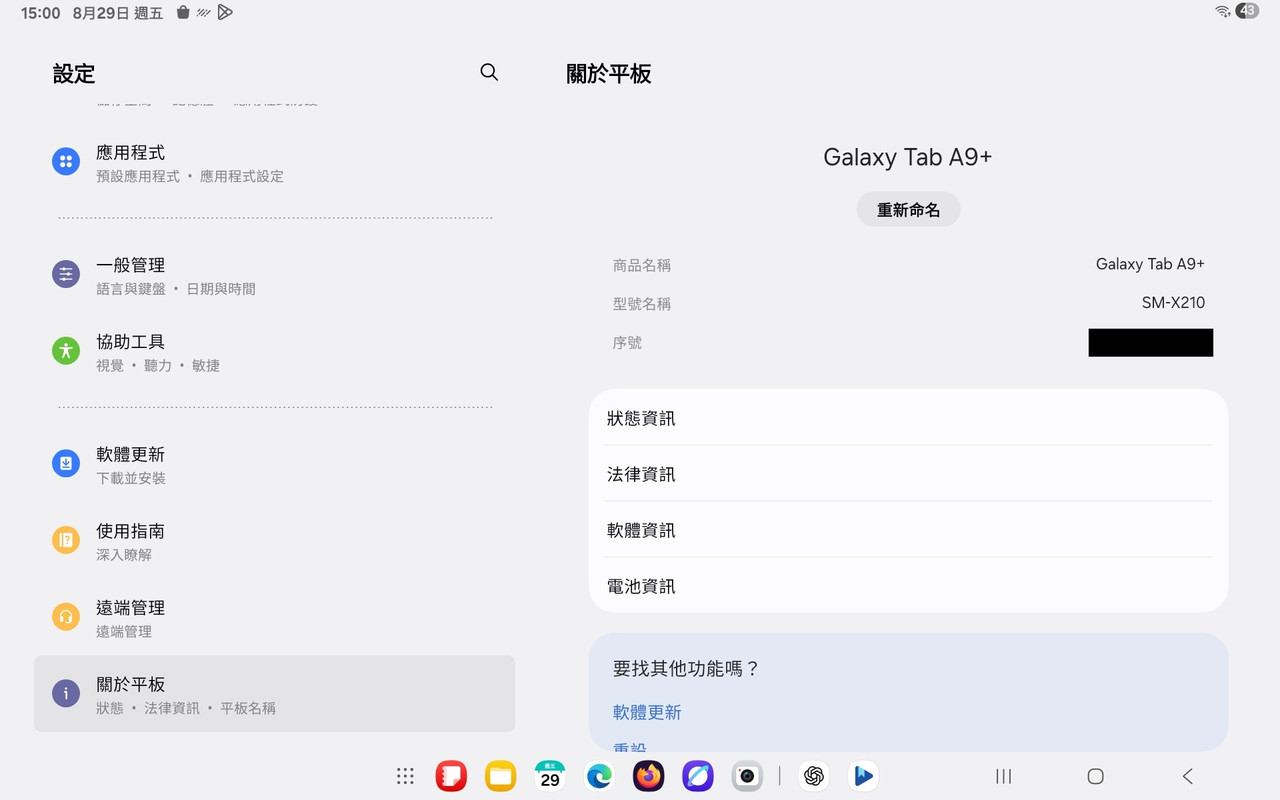Open the Calendar app showing 29
Image resolution: width=1280 pixels, height=800 pixels.
[x=550, y=776]
